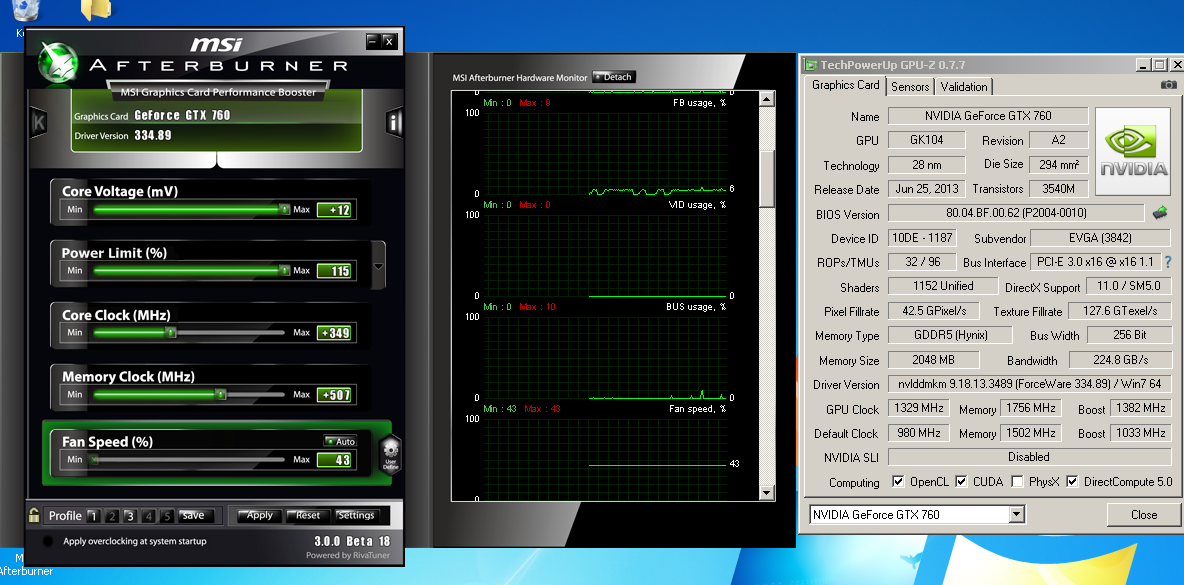The height and width of the screenshot is (585, 1184).
Task: Toggle the profile lock padlock icon
Action: (34, 516)
